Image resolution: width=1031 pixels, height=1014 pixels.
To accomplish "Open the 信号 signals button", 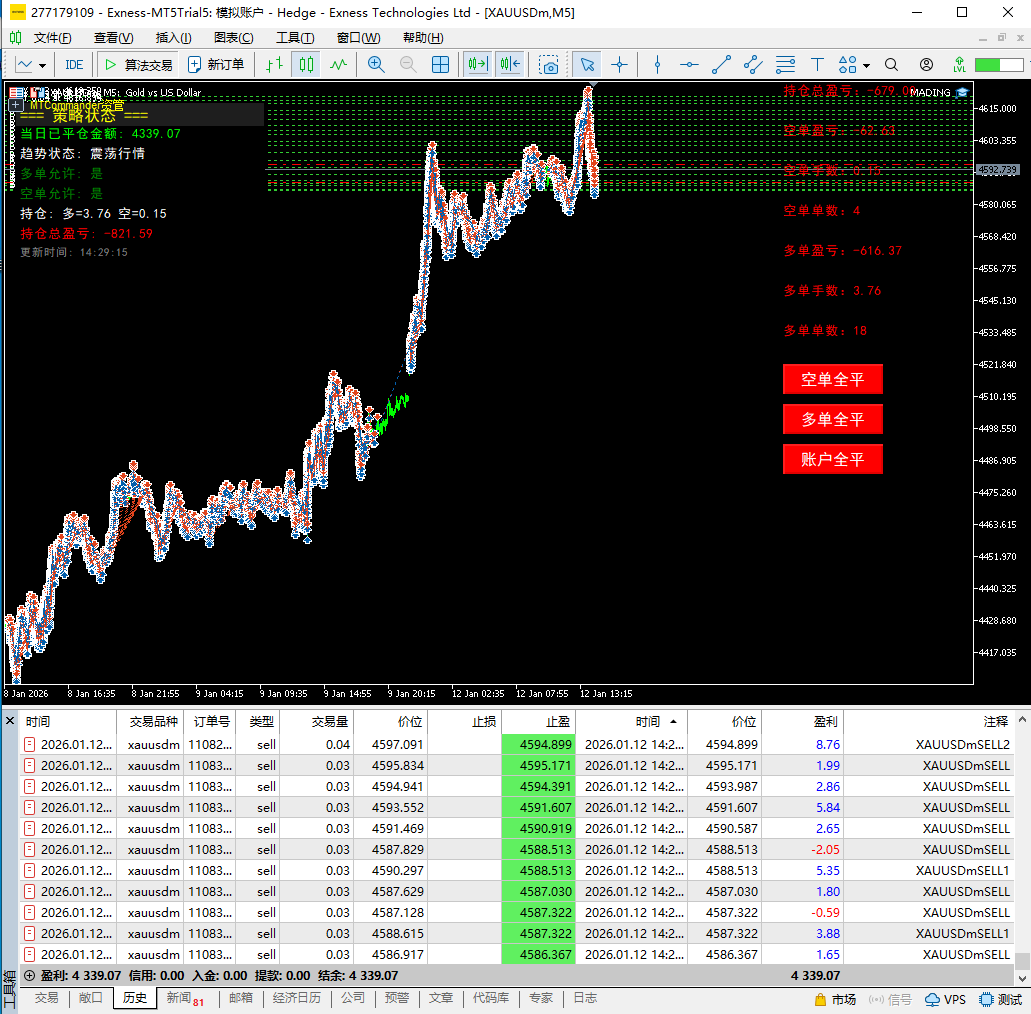I will coord(890,1000).
